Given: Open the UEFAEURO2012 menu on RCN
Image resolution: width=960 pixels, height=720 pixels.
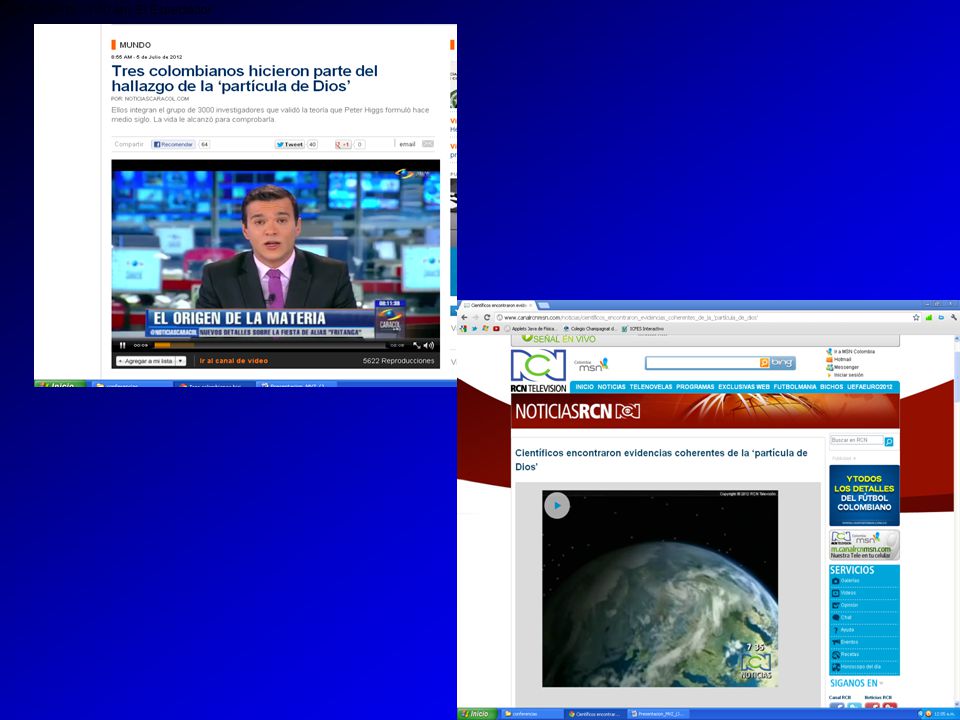Looking at the screenshot, I should click(x=870, y=387).
